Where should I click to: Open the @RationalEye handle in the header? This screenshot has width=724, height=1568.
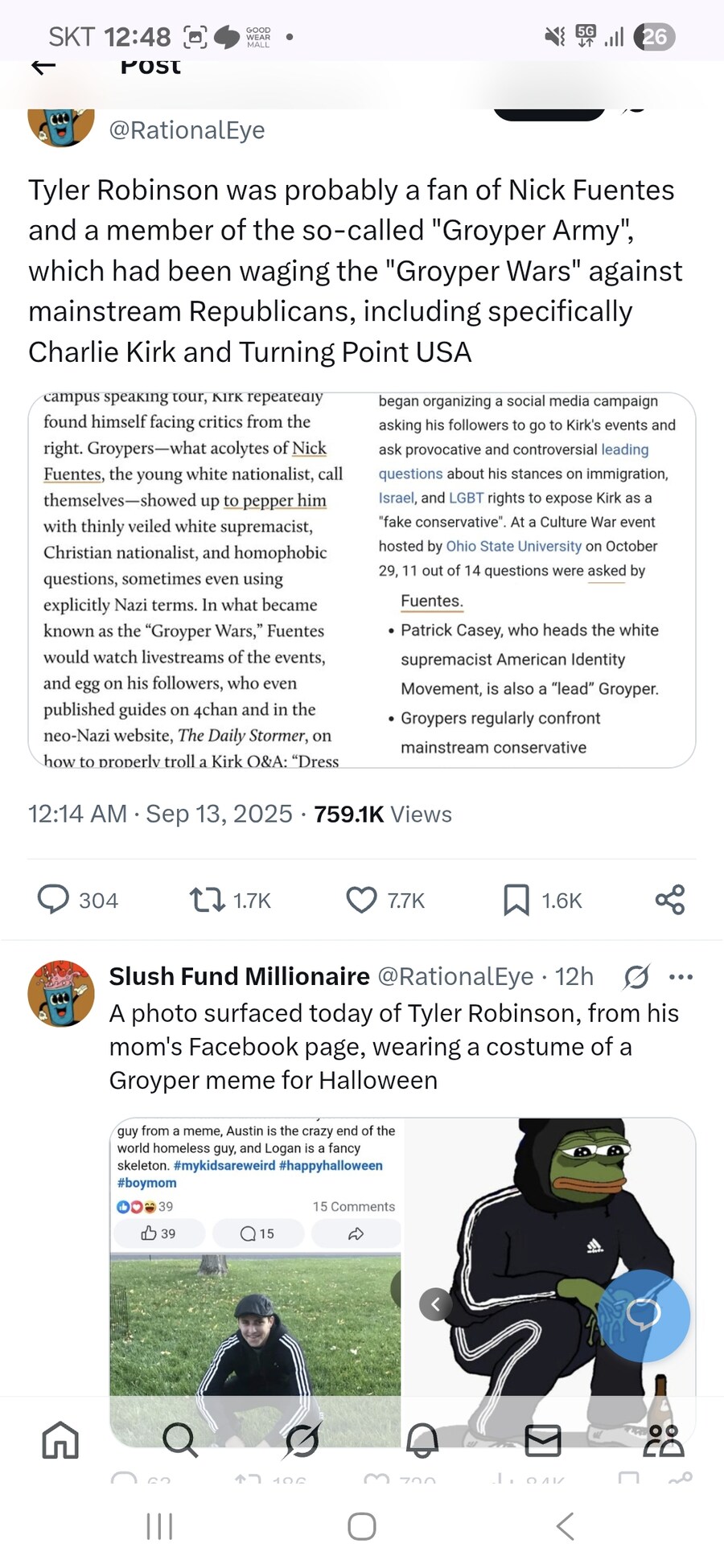[x=187, y=129]
